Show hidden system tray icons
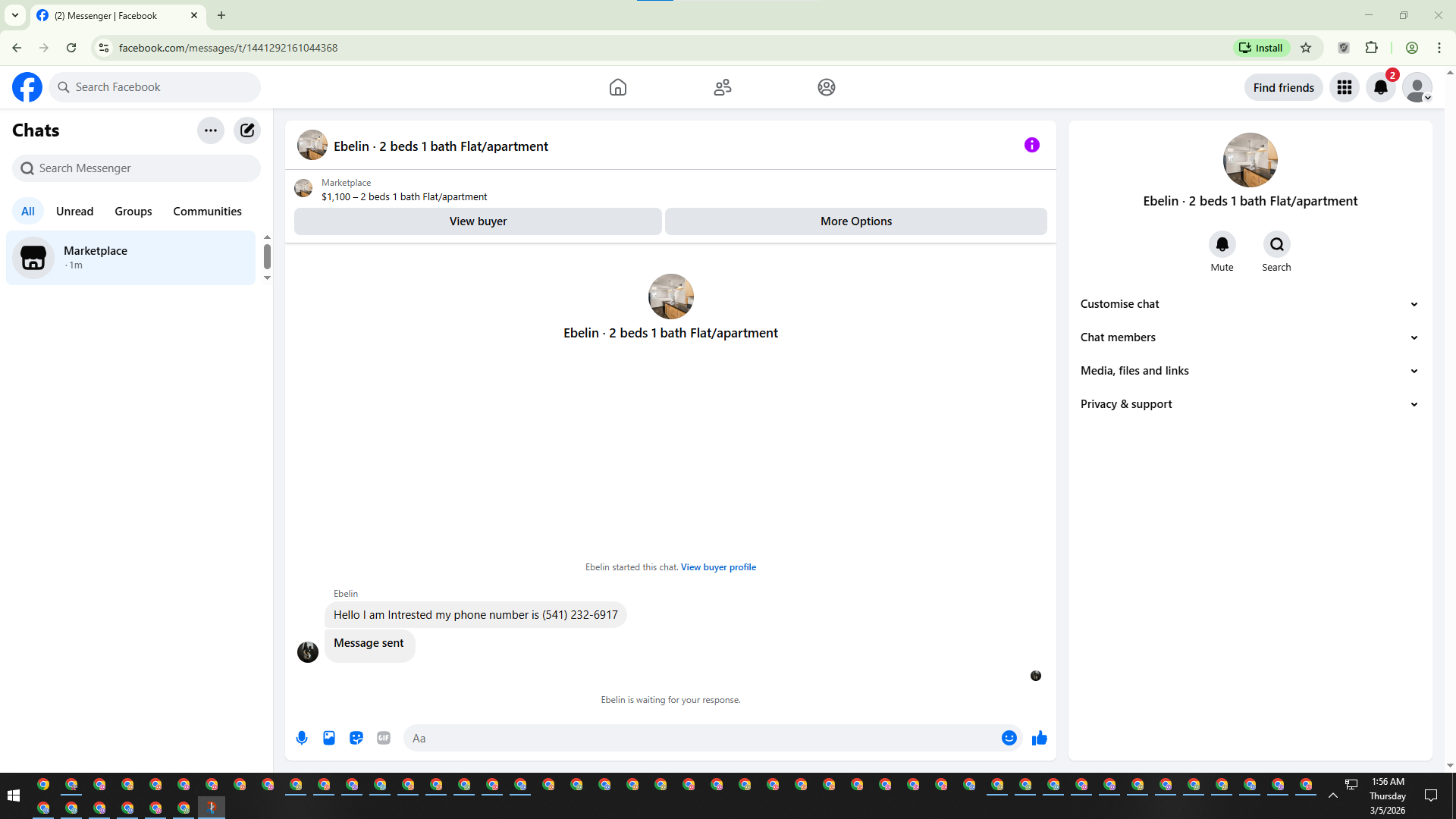1456x819 pixels. (x=1333, y=795)
